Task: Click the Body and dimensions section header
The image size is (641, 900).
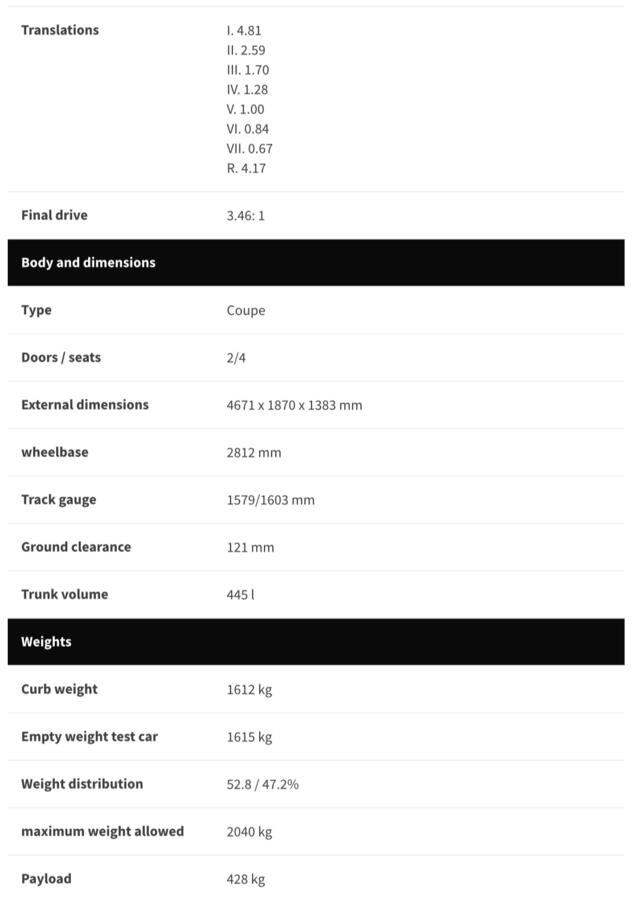Action: point(88,263)
